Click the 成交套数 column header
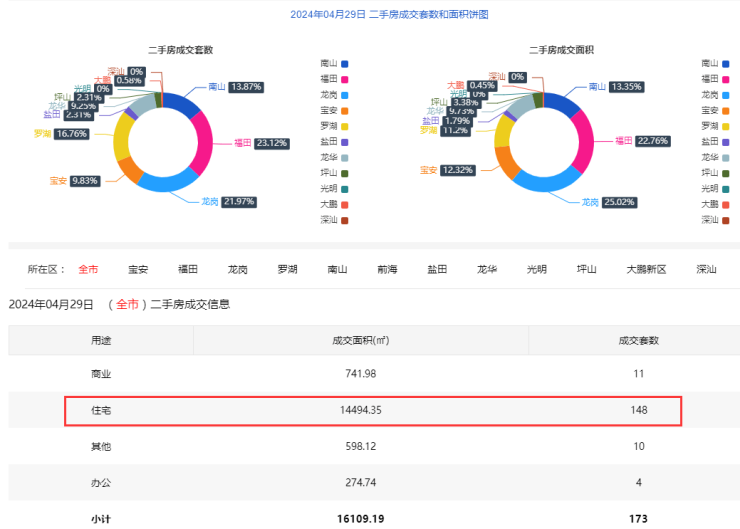Image resolution: width=740 pixels, height=529 pixels. tap(639, 340)
